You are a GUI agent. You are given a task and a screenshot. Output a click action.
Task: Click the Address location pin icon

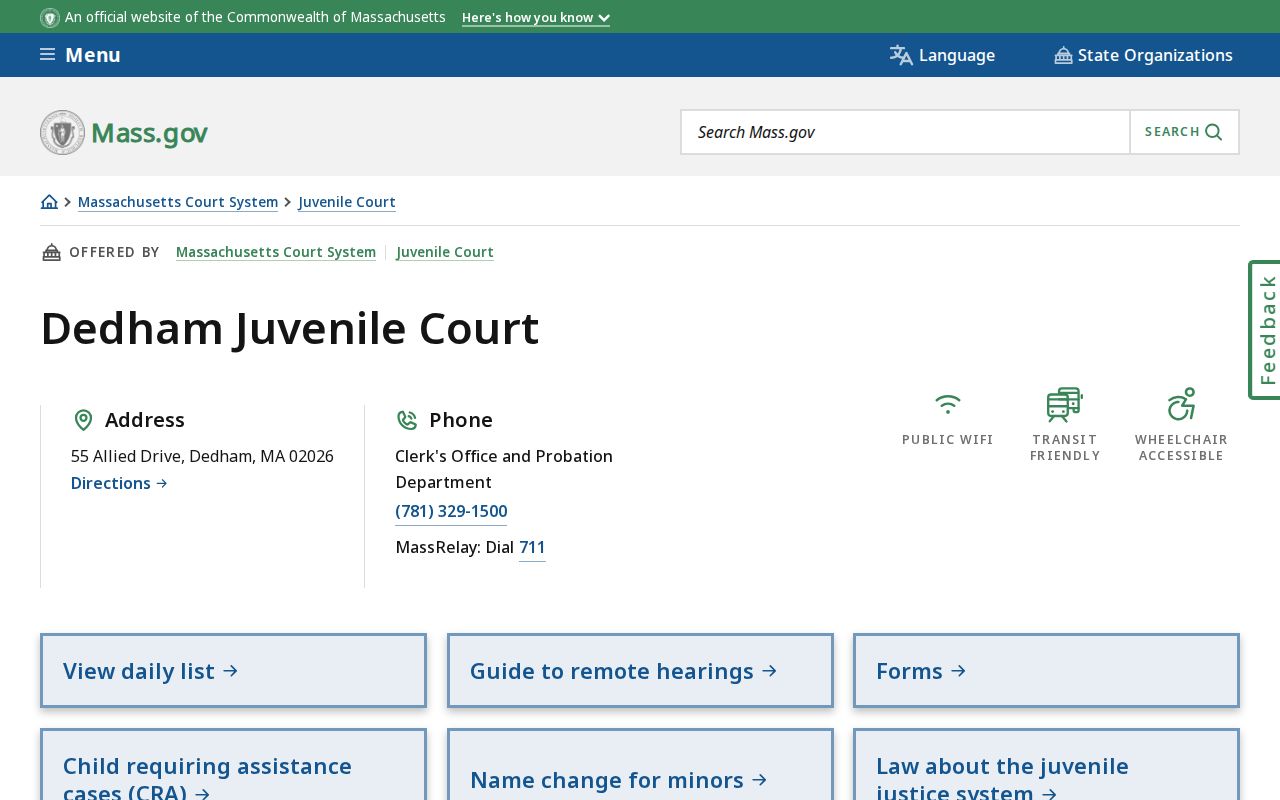coord(83,420)
